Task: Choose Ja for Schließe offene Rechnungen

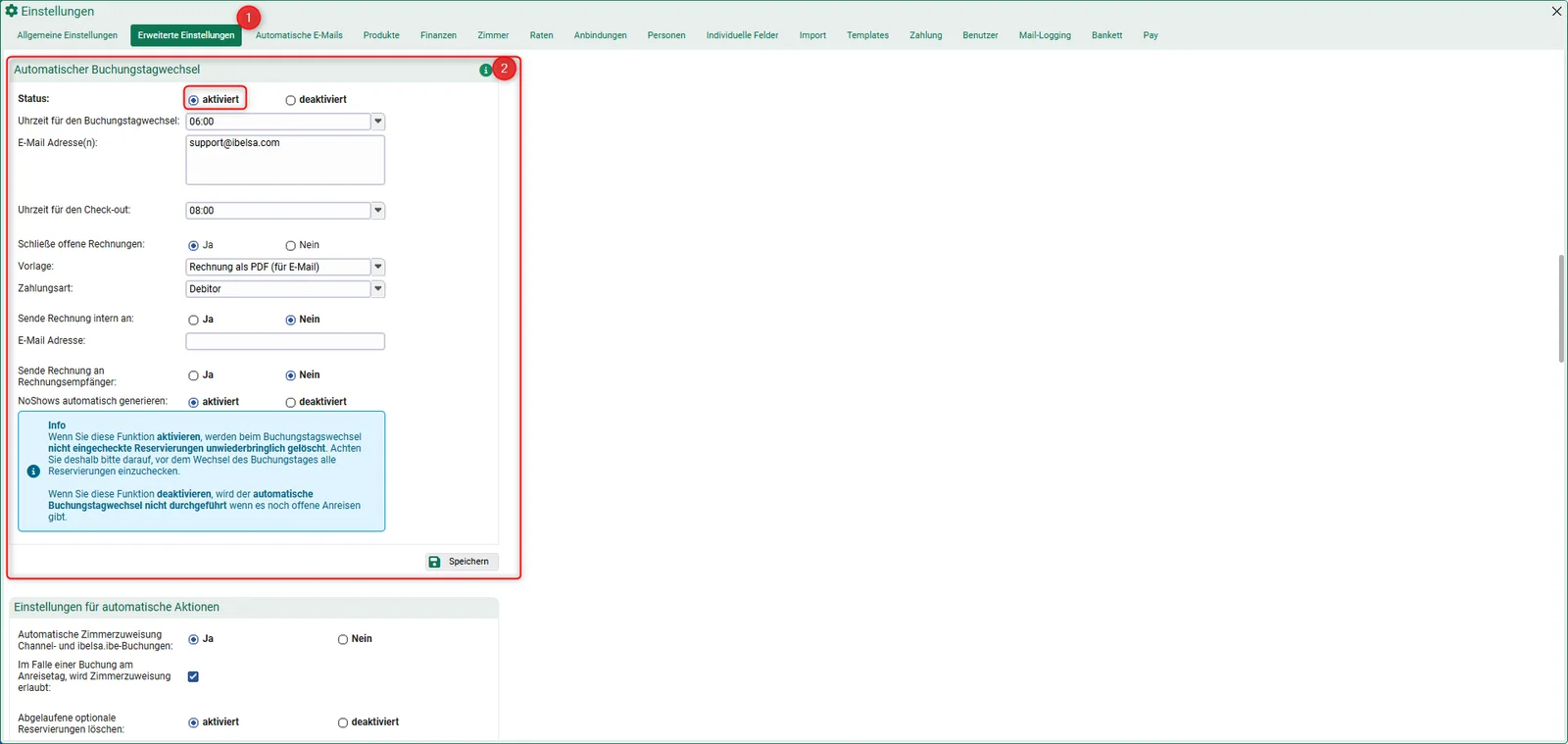Action: (193, 246)
